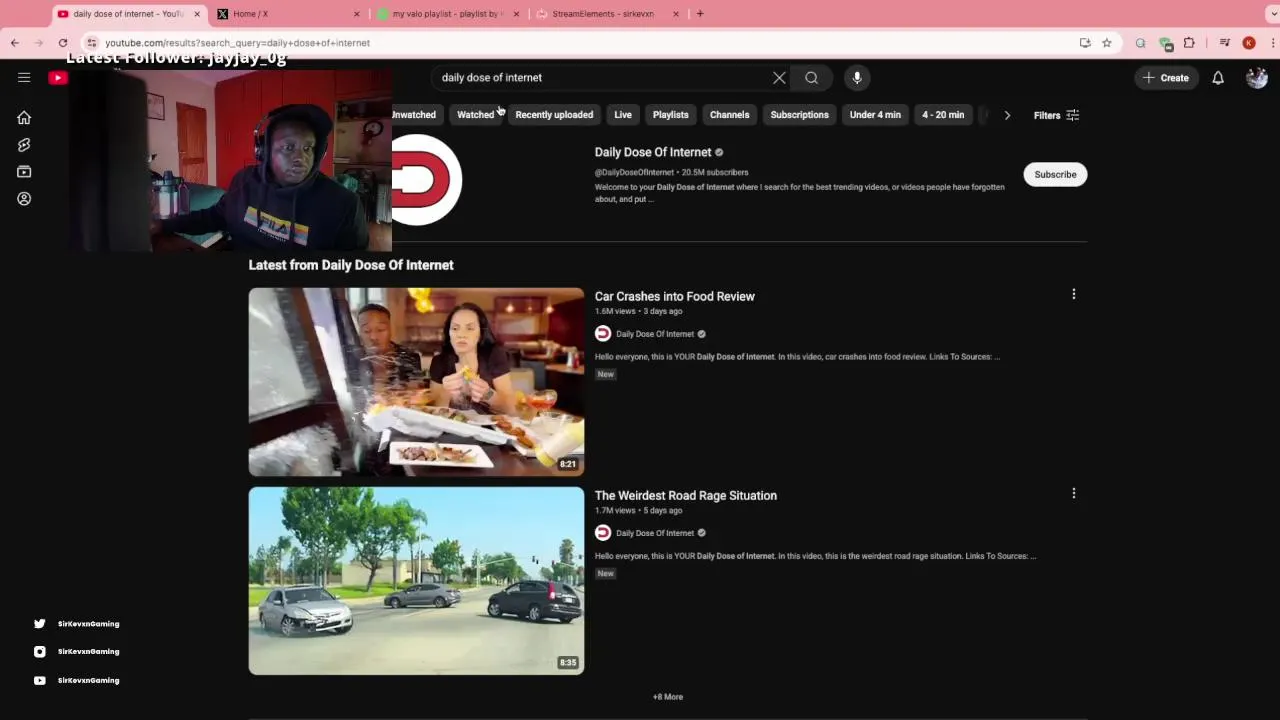
Task: Toggle the Live filter chip
Action: click(623, 115)
